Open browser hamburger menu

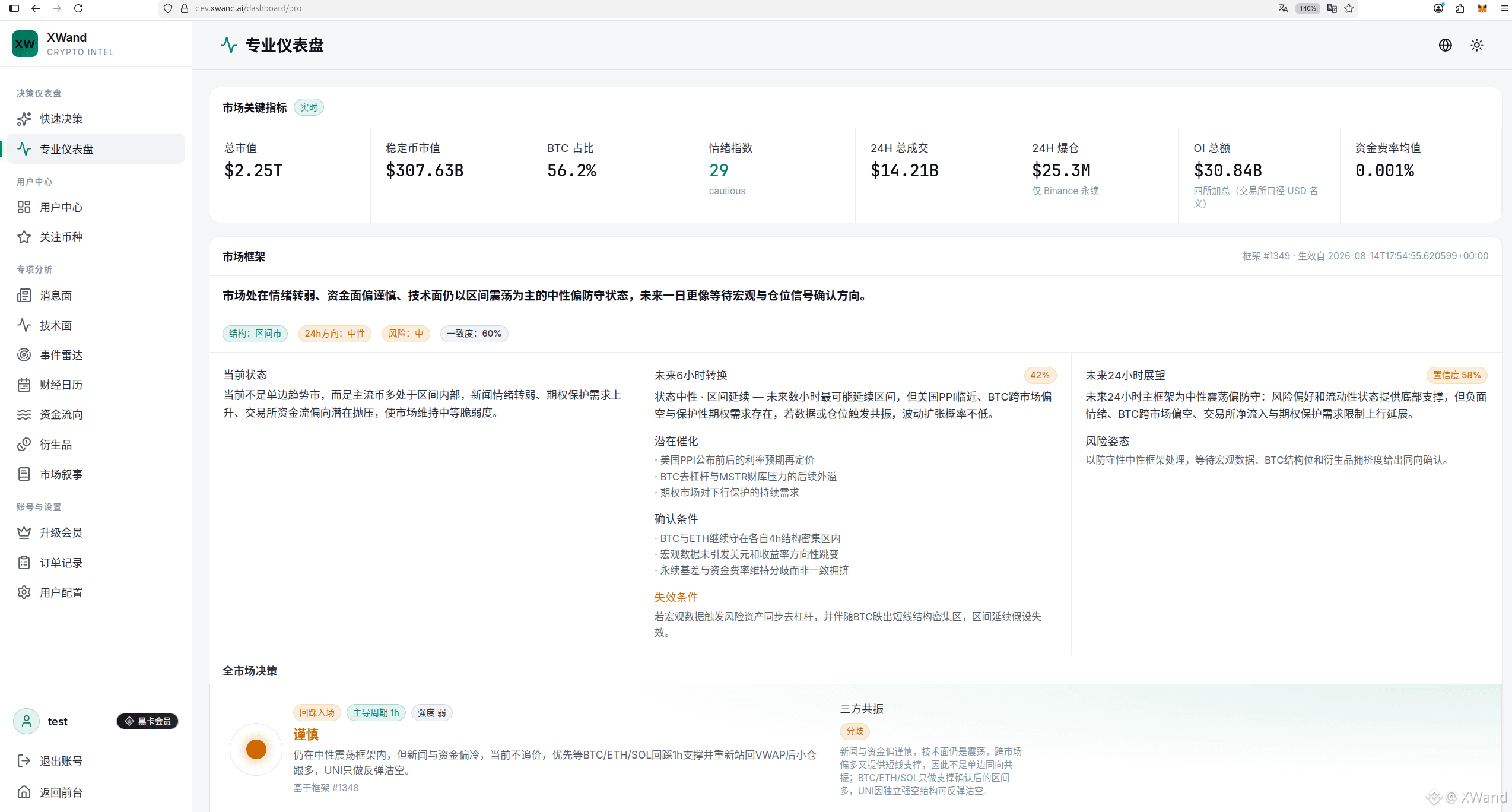point(1505,8)
